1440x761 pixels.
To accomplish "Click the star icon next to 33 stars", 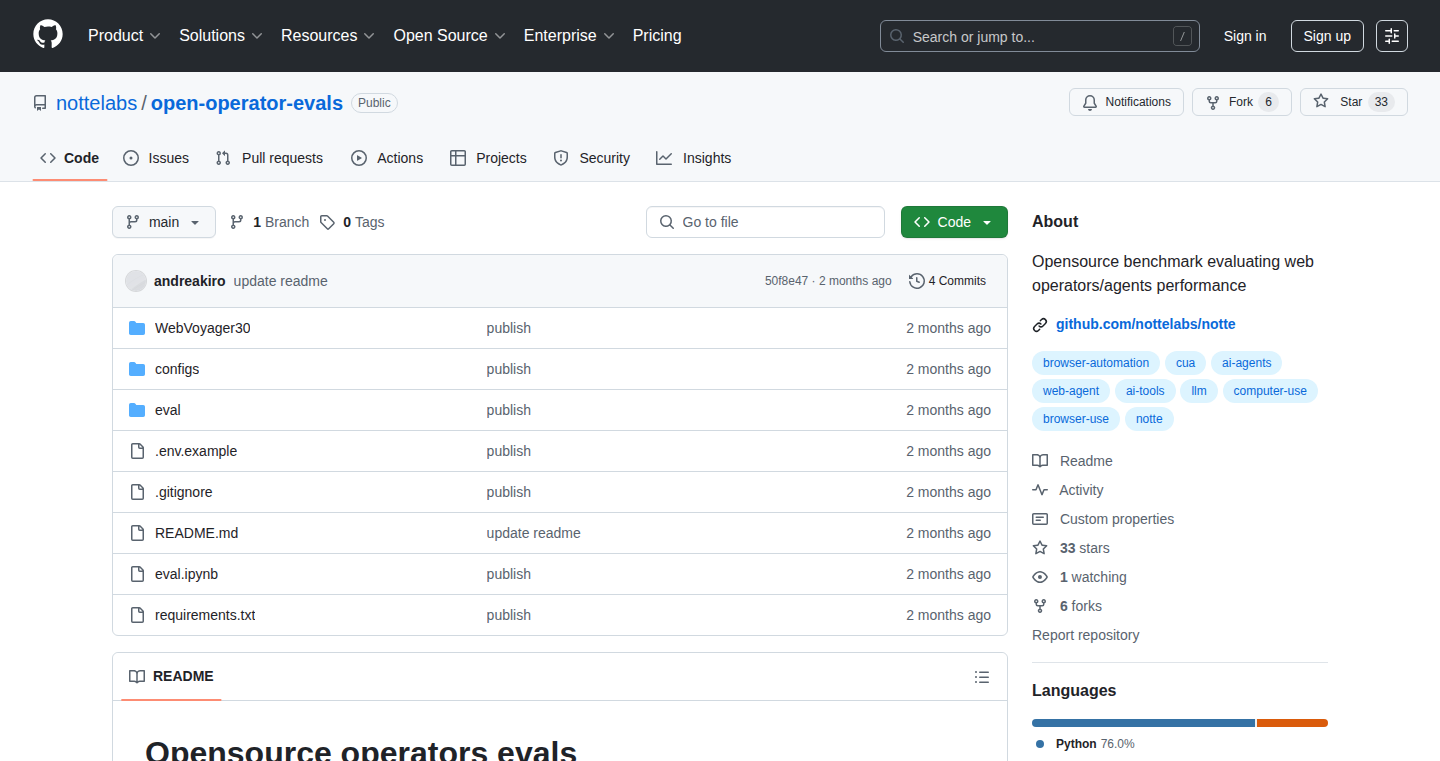I will click(x=1040, y=548).
